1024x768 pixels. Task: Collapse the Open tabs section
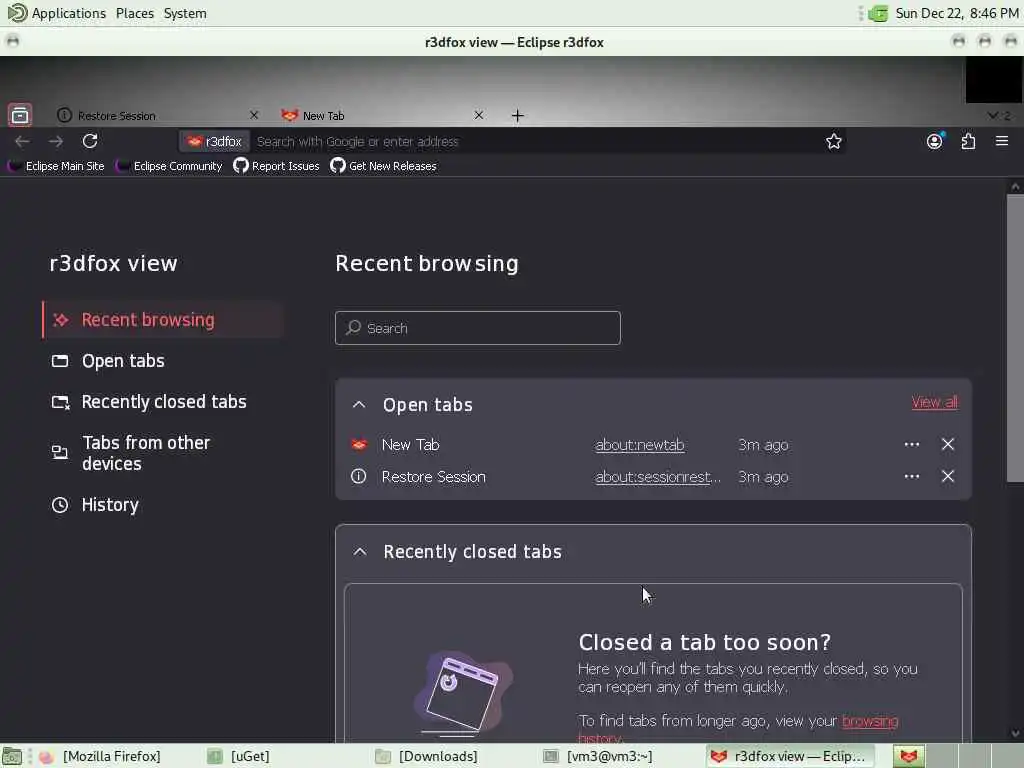359,405
